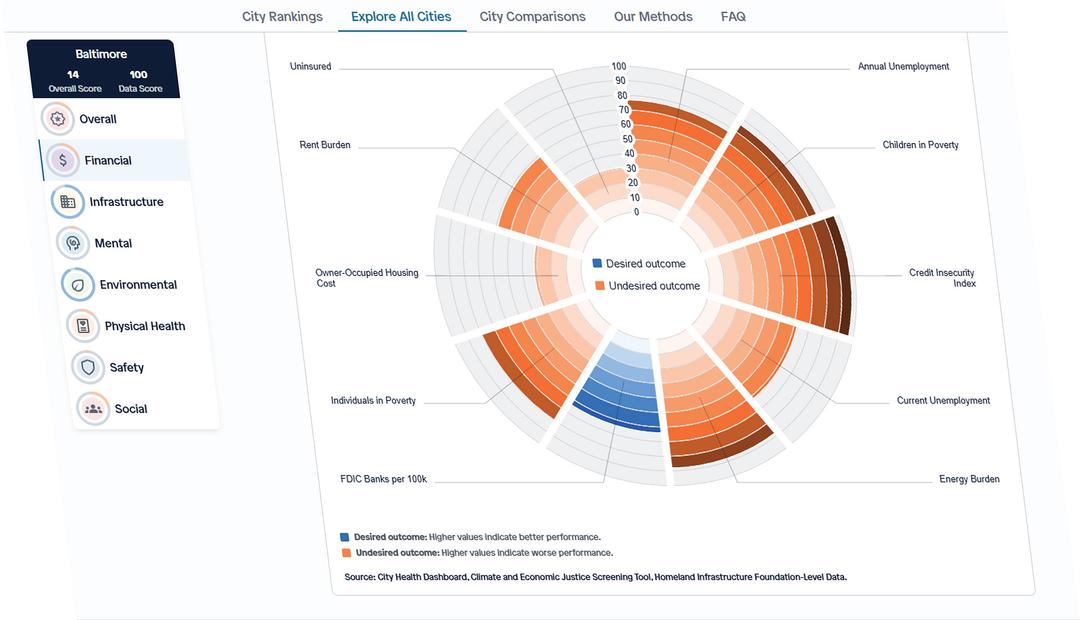Open the Social category label

point(131,409)
